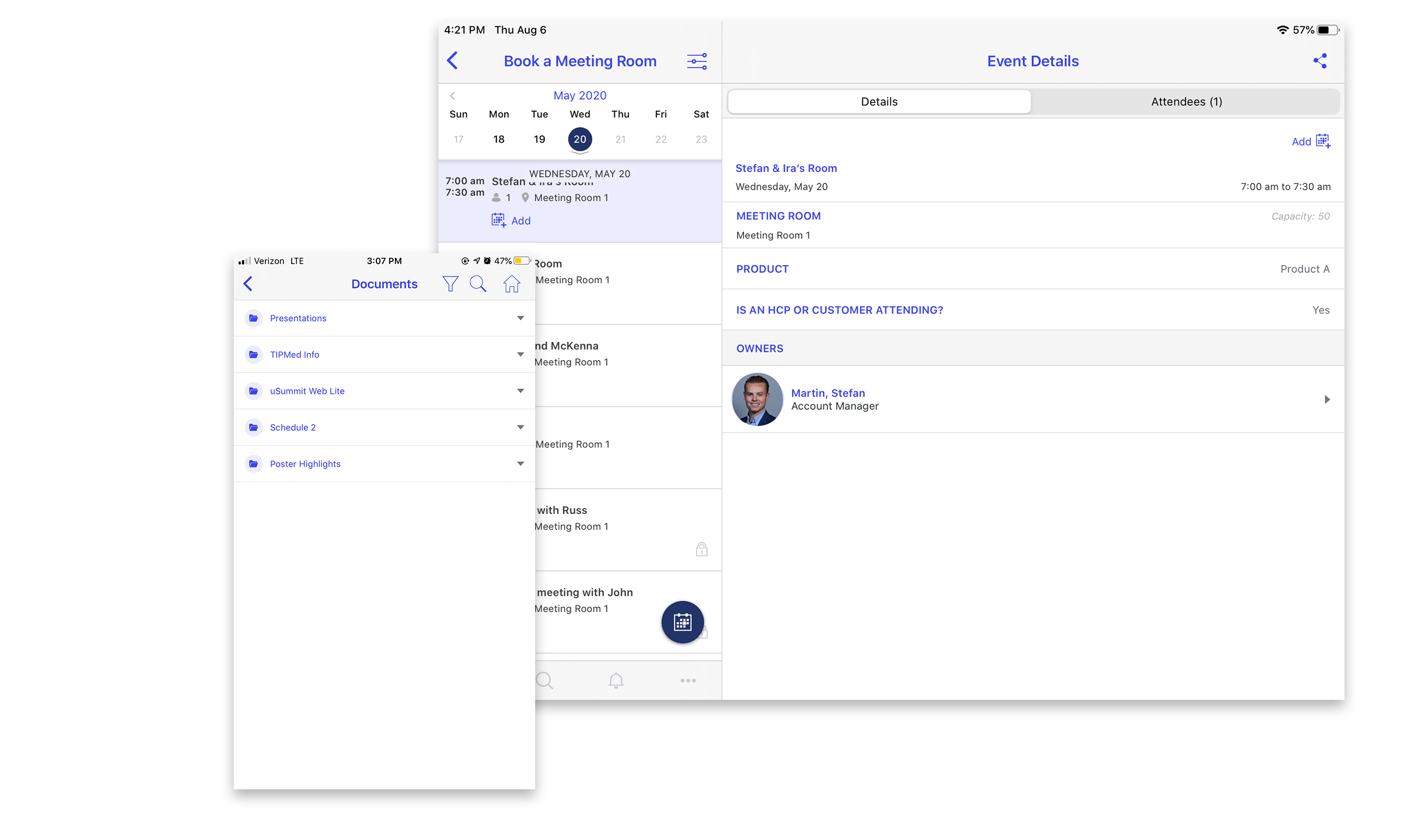Open search in iPad bottom bar
This screenshot has height=840, width=1406.
coord(544,680)
